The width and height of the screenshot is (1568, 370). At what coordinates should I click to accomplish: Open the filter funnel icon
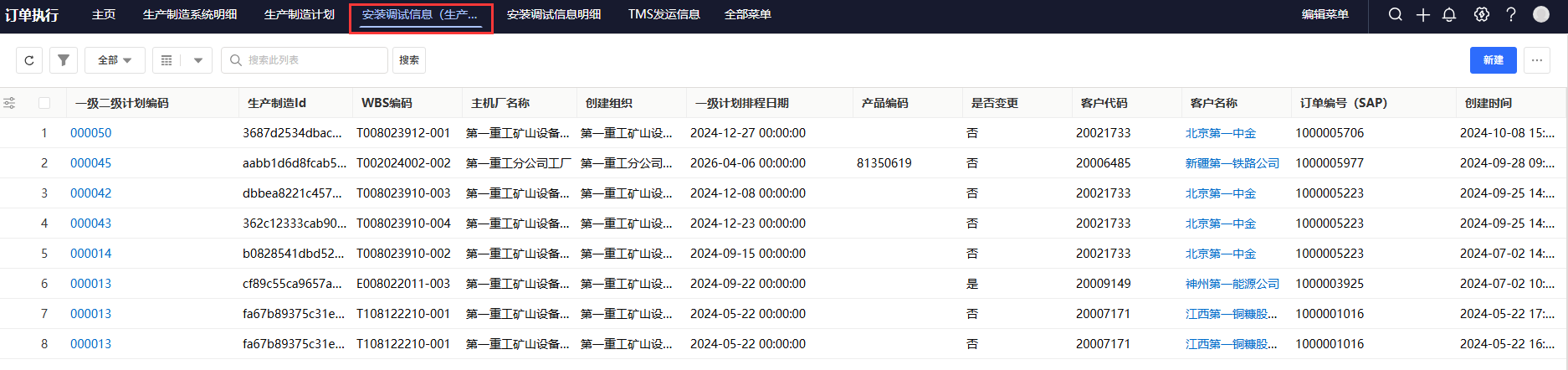64,60
